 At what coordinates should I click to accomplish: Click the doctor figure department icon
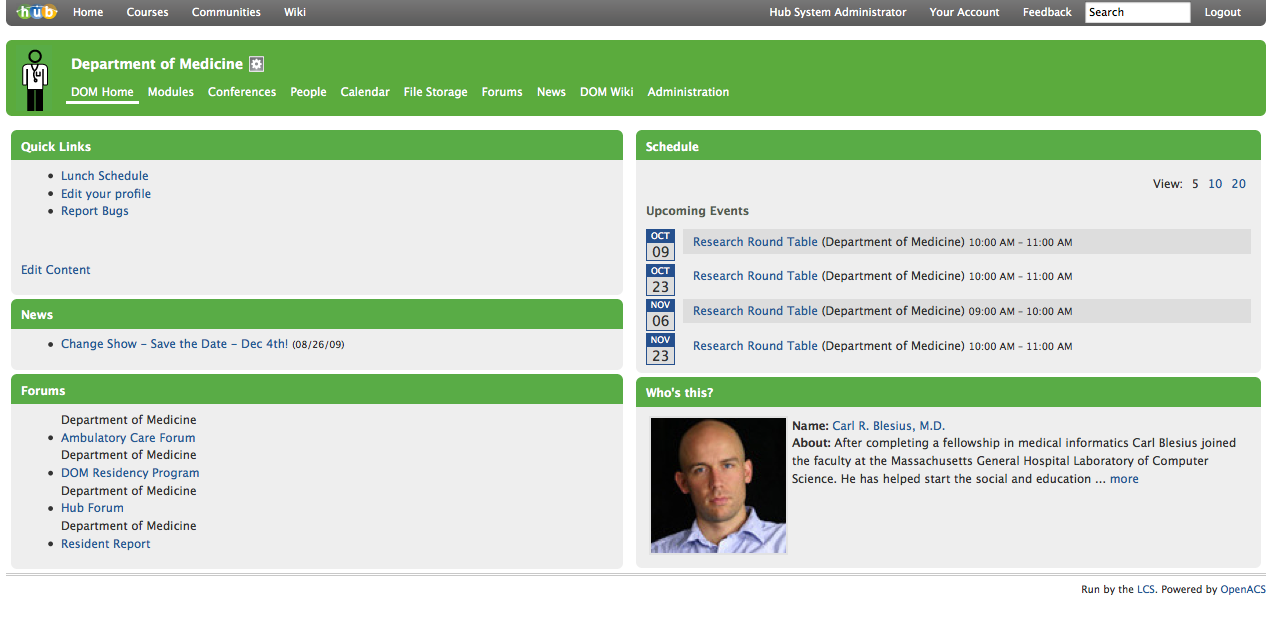tap(35, 80)
